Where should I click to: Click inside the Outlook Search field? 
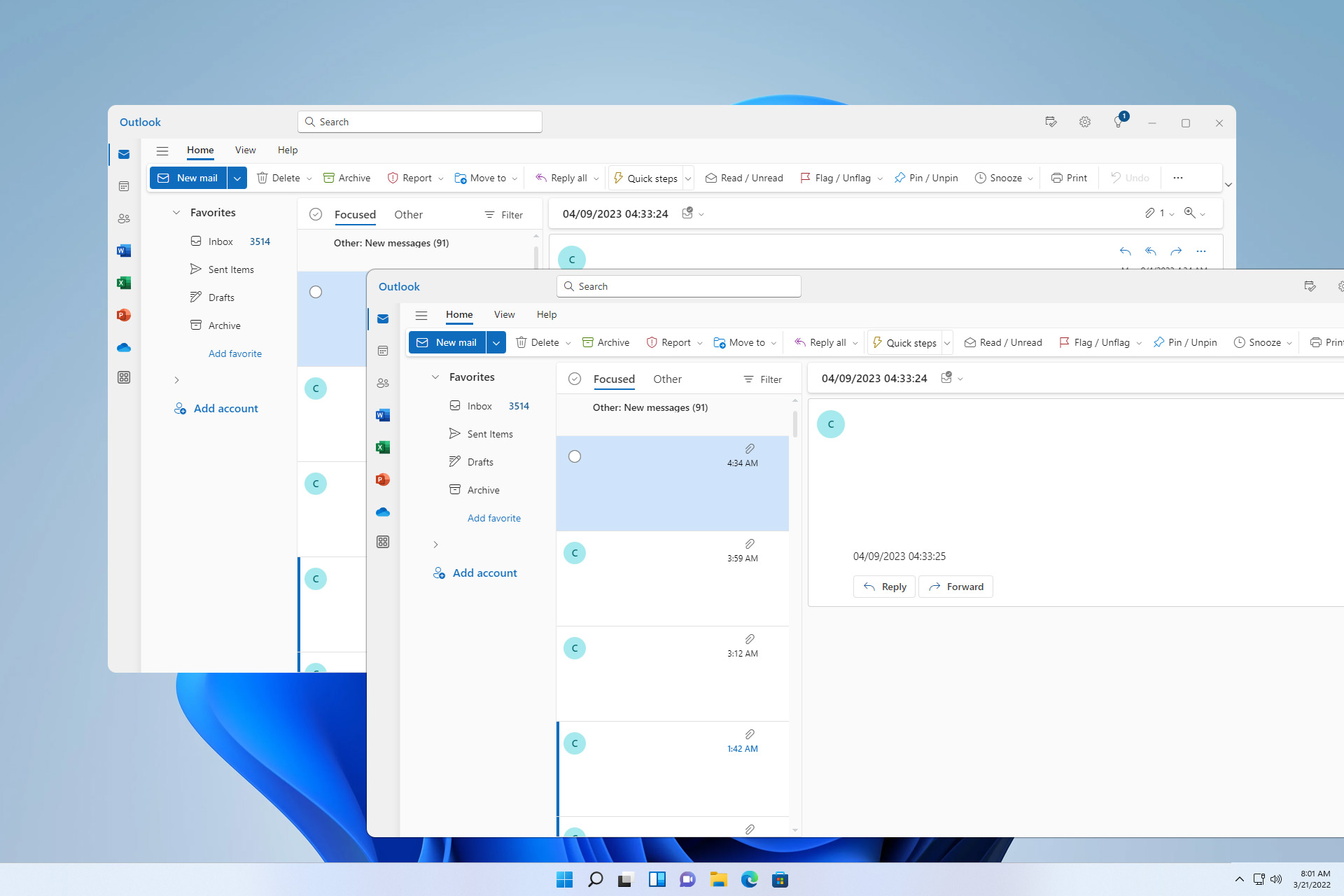[678, 286]
